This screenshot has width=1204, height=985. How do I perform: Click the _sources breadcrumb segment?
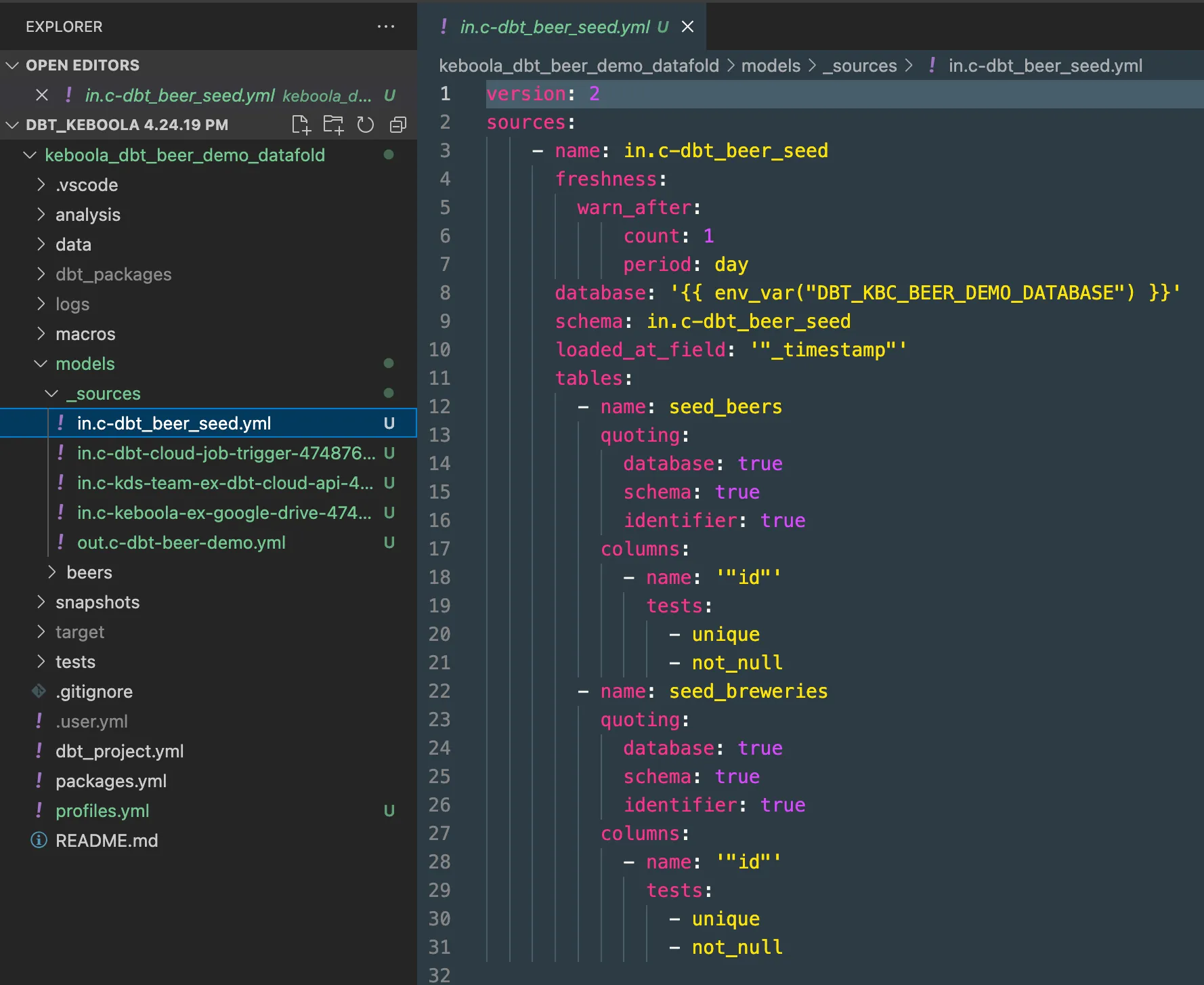859,66
